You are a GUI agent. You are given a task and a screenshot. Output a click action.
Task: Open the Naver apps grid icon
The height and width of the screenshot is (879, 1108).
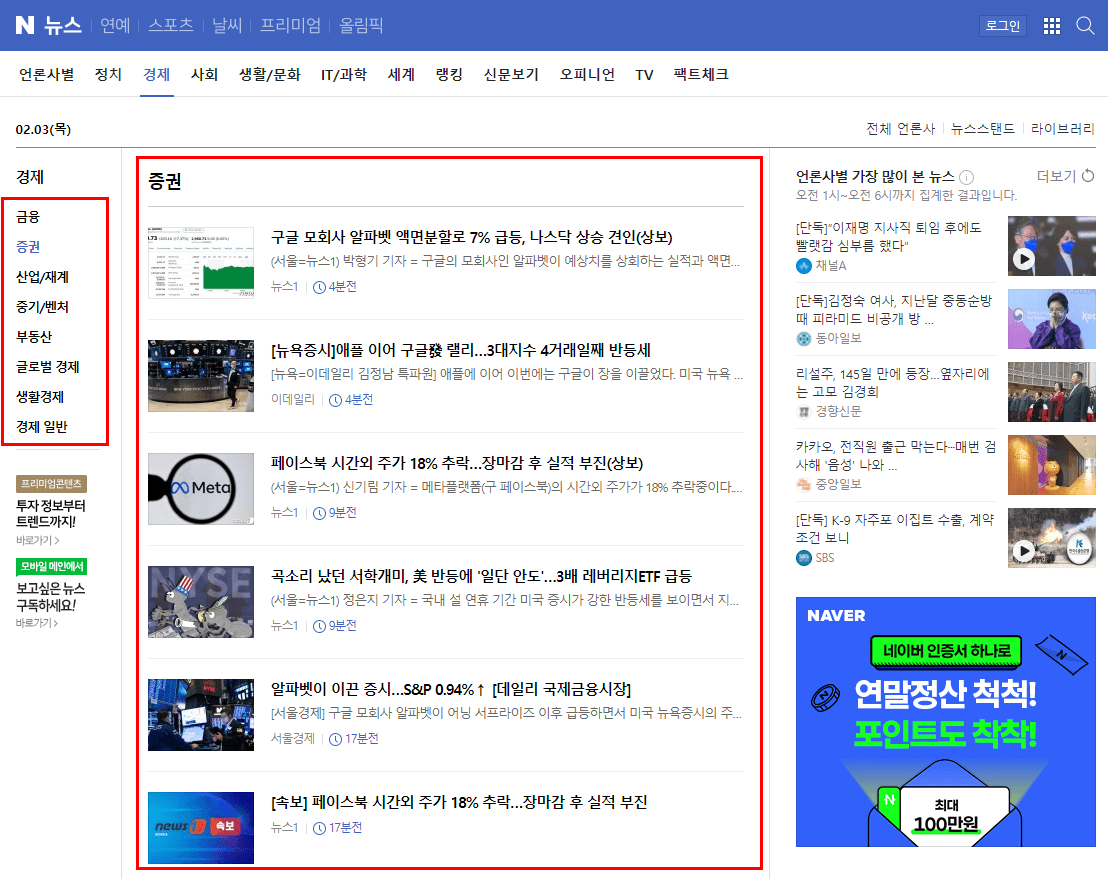click(x=1051, y=26)
